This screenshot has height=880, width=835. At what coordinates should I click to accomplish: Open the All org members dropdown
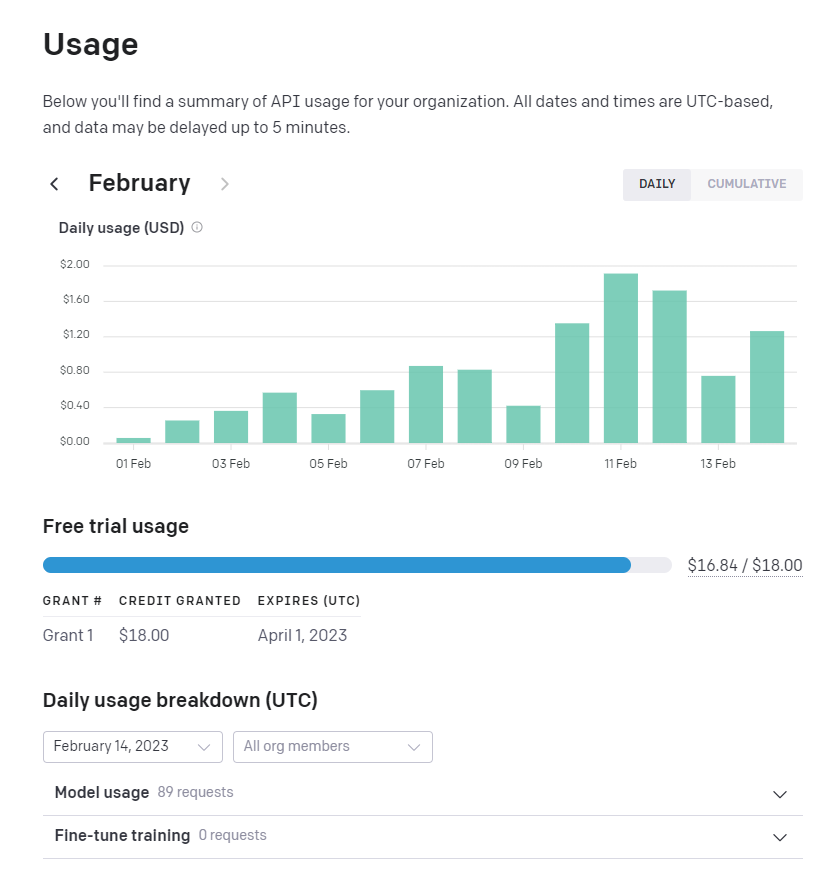point(332,746)
